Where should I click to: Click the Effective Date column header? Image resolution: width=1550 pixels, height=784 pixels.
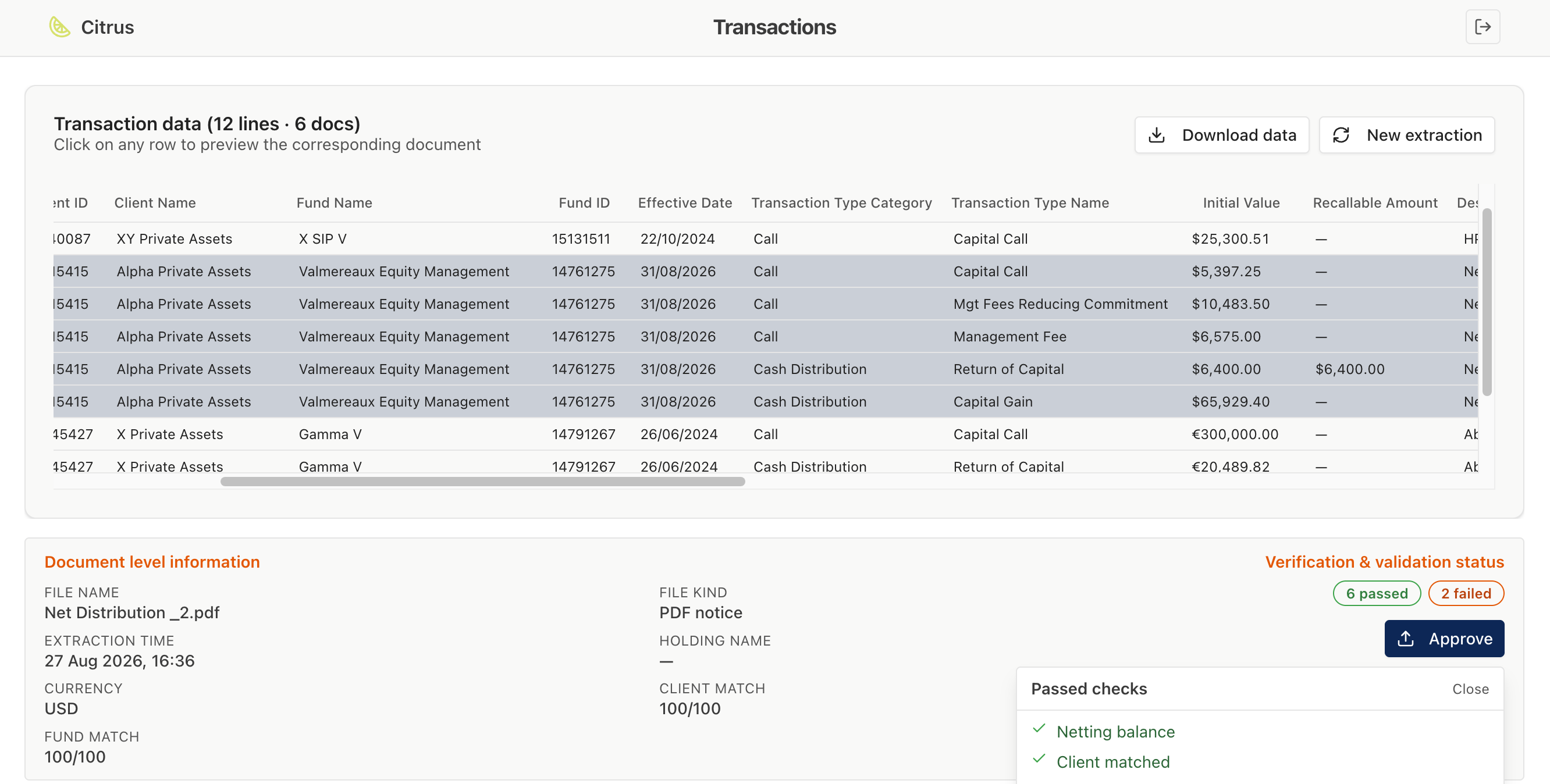click(x=685, y=203)
